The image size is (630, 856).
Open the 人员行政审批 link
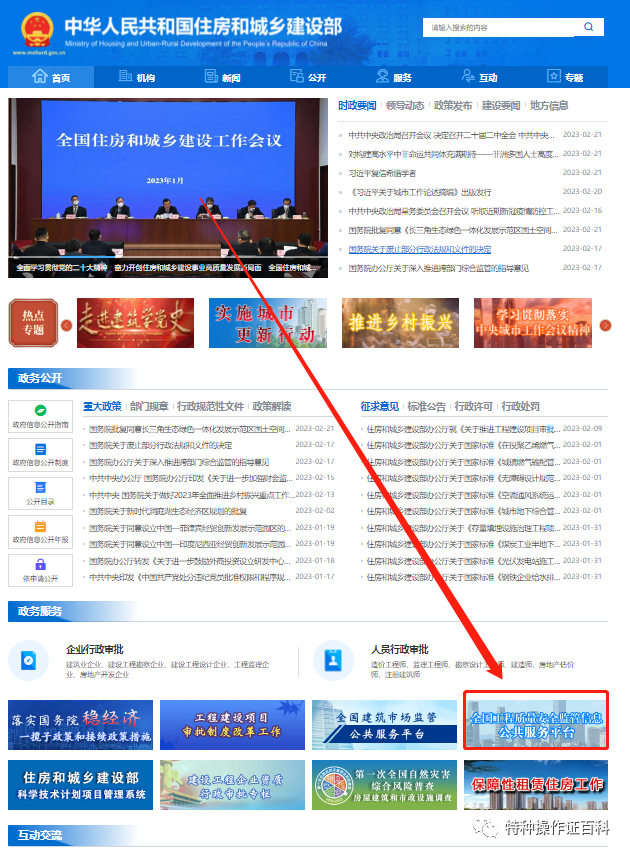(400, 650)
